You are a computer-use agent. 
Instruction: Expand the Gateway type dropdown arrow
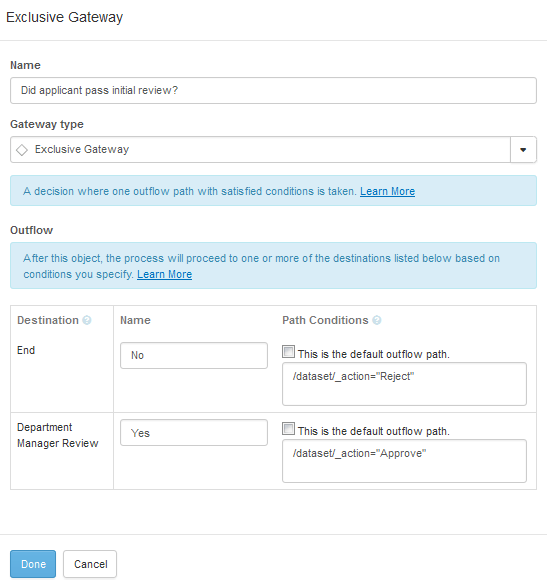523,149
